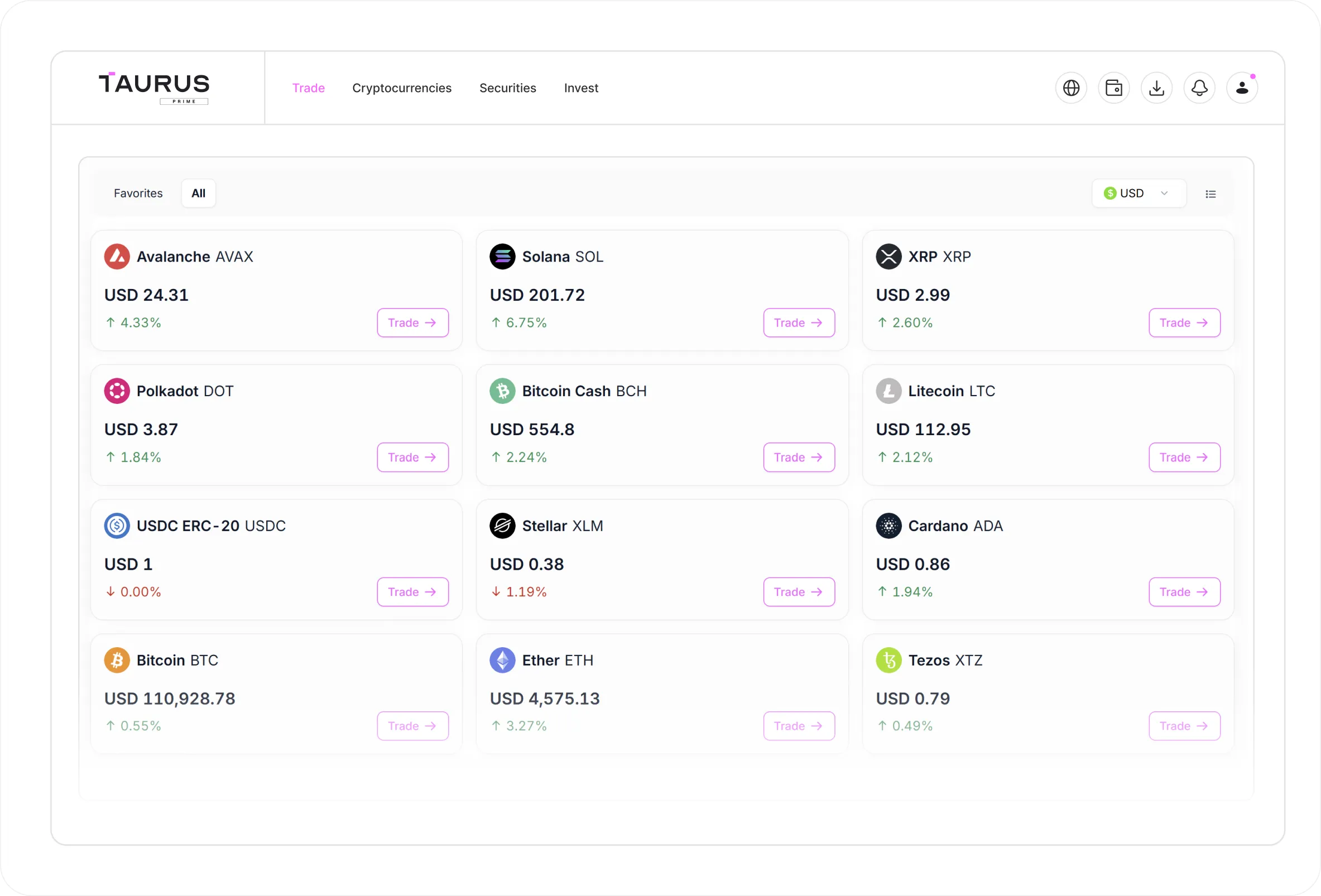1321x896 pixels.
Task: Click the download icon in header
Action: click(x=1156, y=88)
